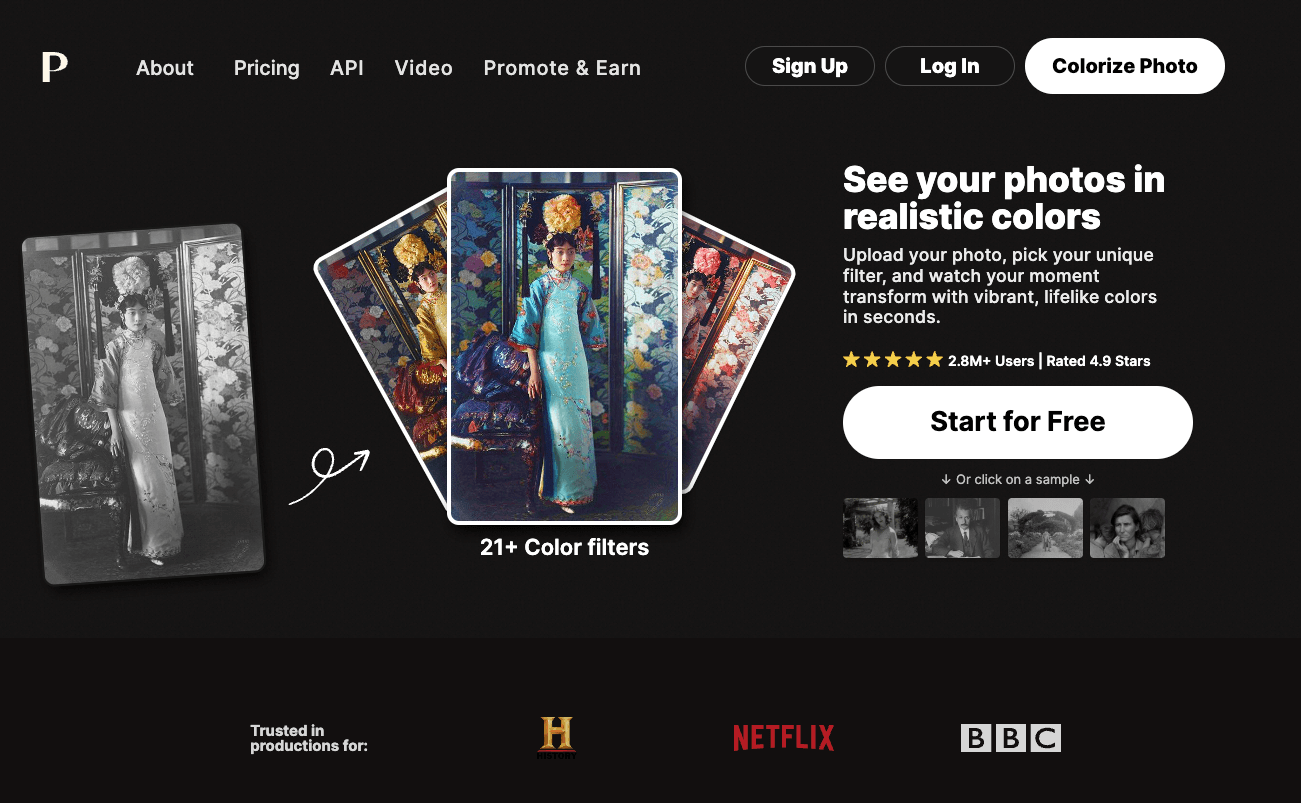This screenshot has width=1301, height=803.
Task: Open the About menu item
Action: (165, 68)
